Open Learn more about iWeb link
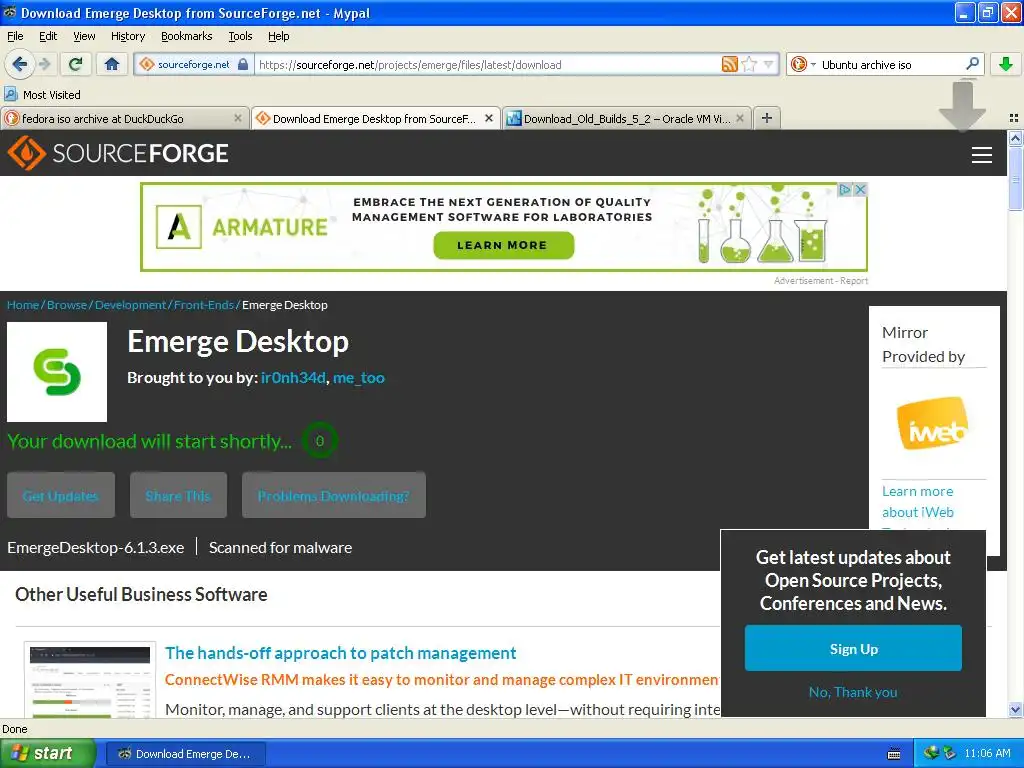The image size is (1024, 768). point(918,502)
